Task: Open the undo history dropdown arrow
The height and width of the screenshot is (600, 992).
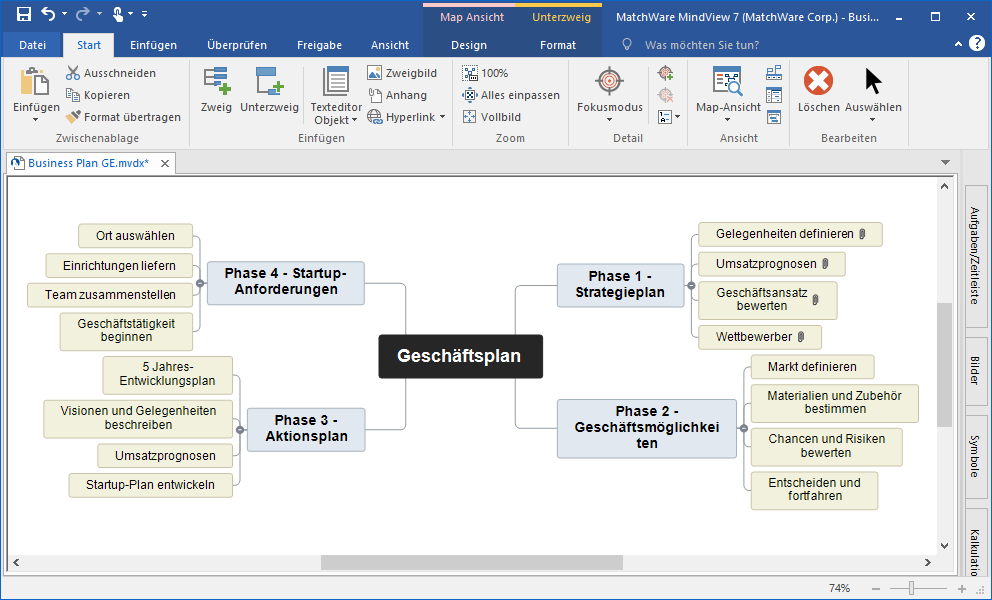Action: [x=64, y=13]
